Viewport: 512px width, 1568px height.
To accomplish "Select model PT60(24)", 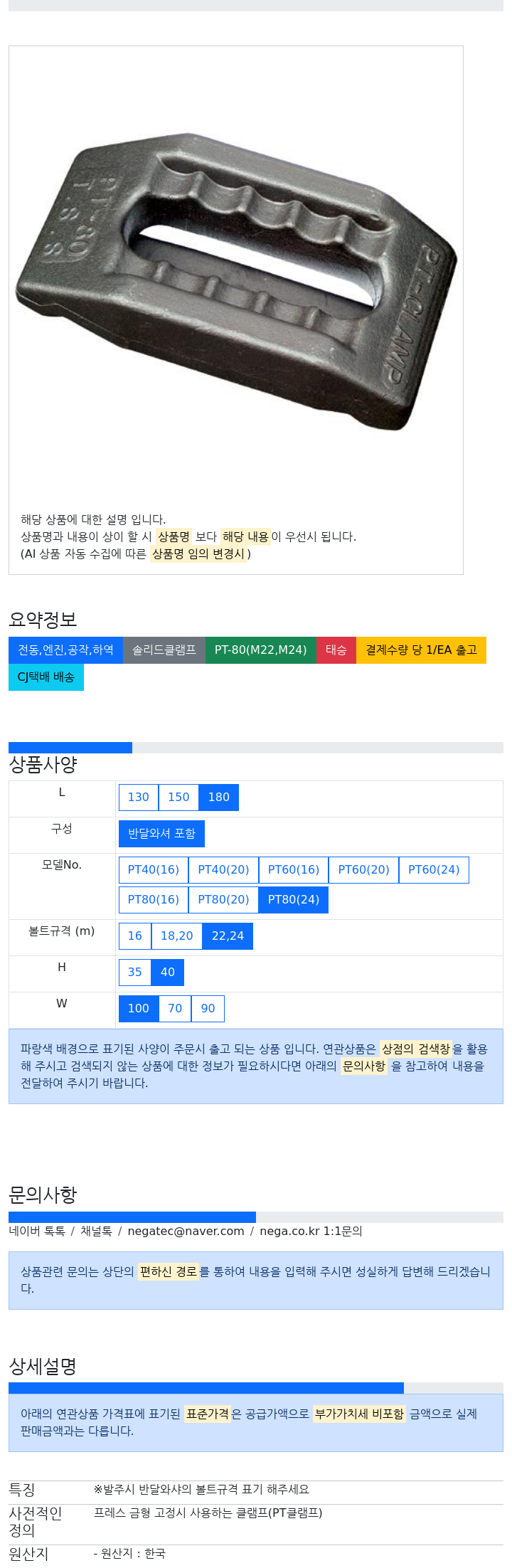I will click(x=434, y=869).
